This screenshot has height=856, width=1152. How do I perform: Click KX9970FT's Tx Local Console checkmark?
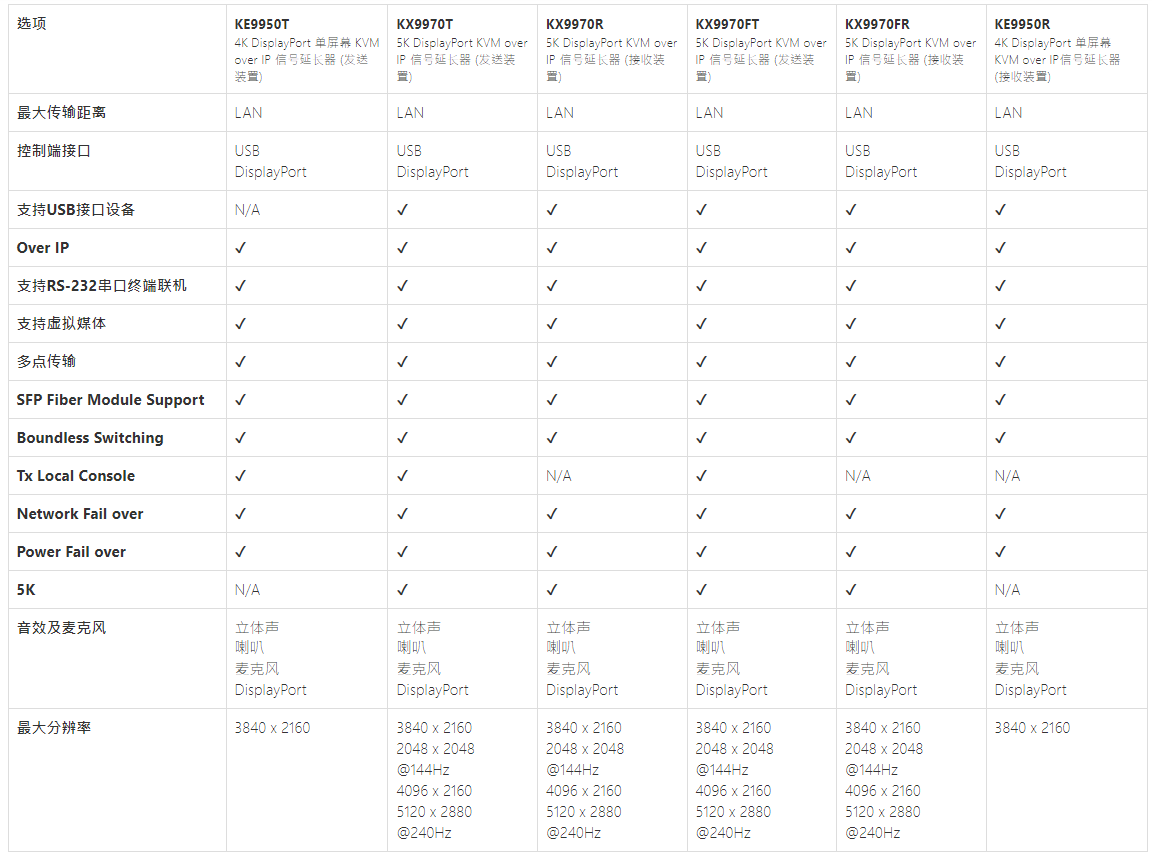coord(701,476)
